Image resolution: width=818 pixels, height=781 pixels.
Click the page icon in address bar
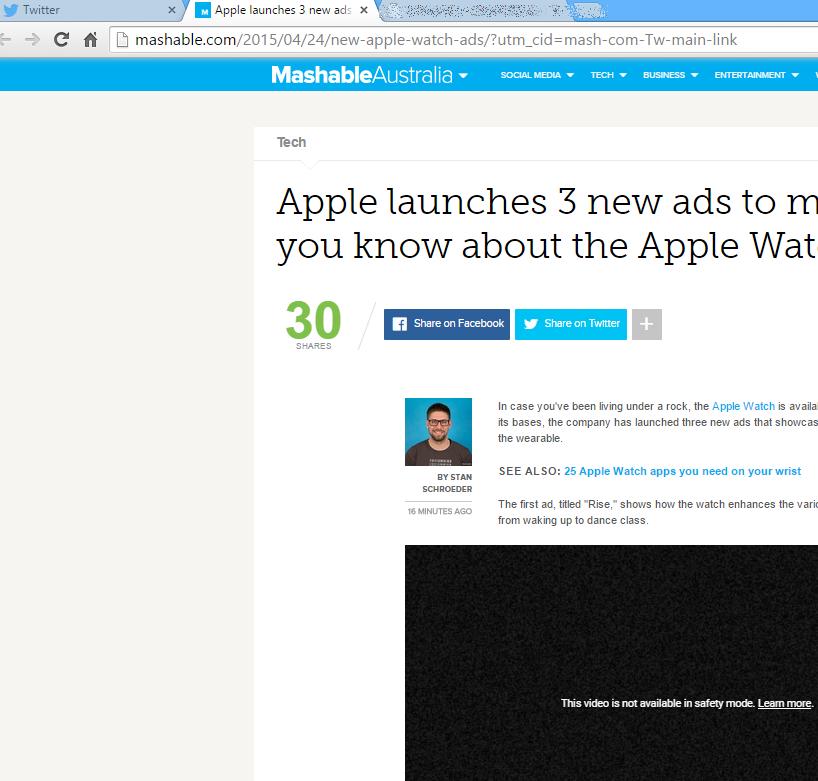tap(122, 40)
